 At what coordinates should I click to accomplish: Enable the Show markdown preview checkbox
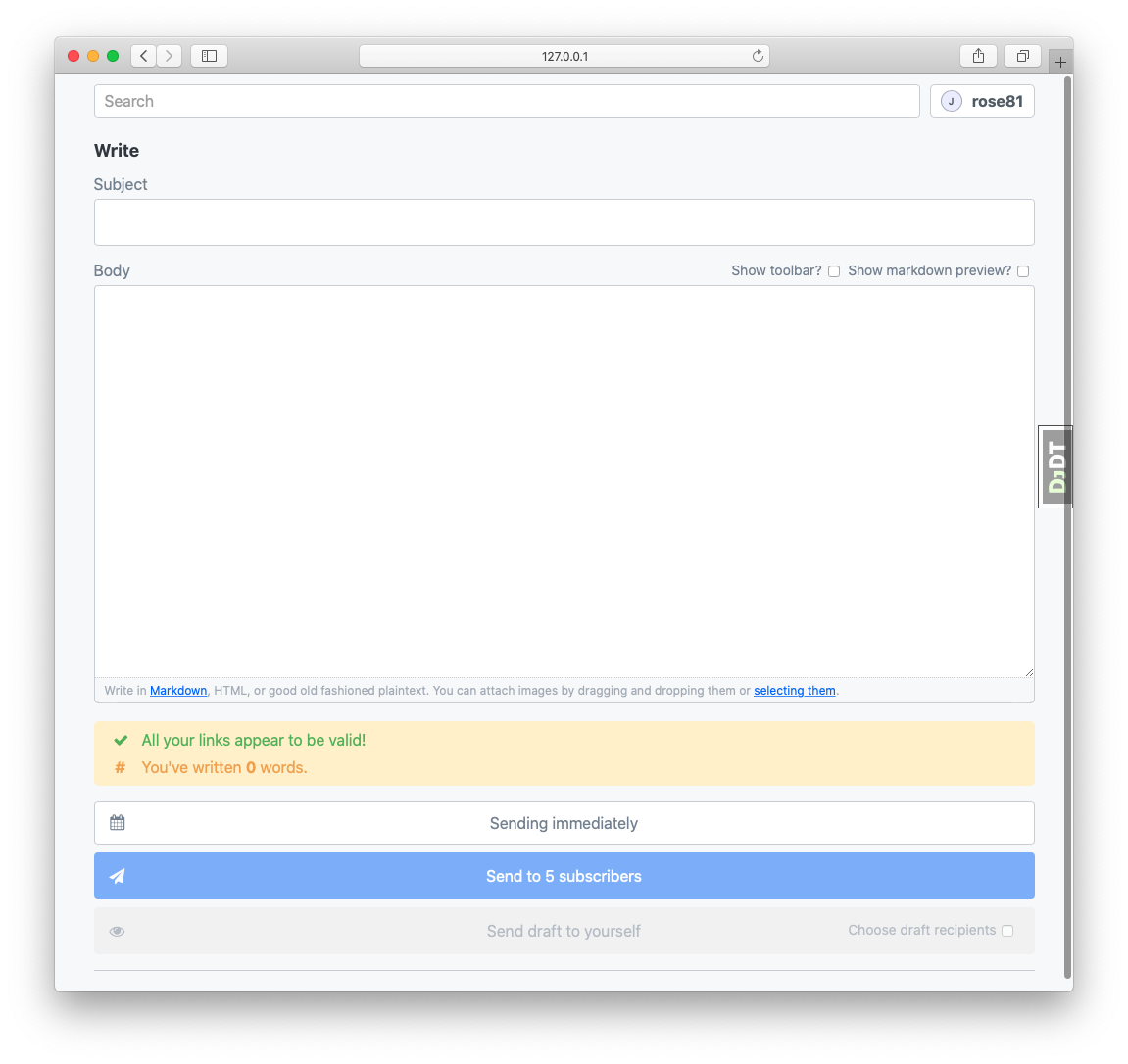(x=1023, y=271)
